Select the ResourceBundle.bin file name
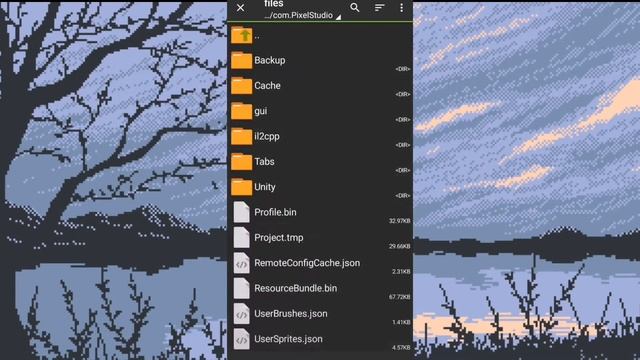Viewport: 640px width, 360px height. 296,288
